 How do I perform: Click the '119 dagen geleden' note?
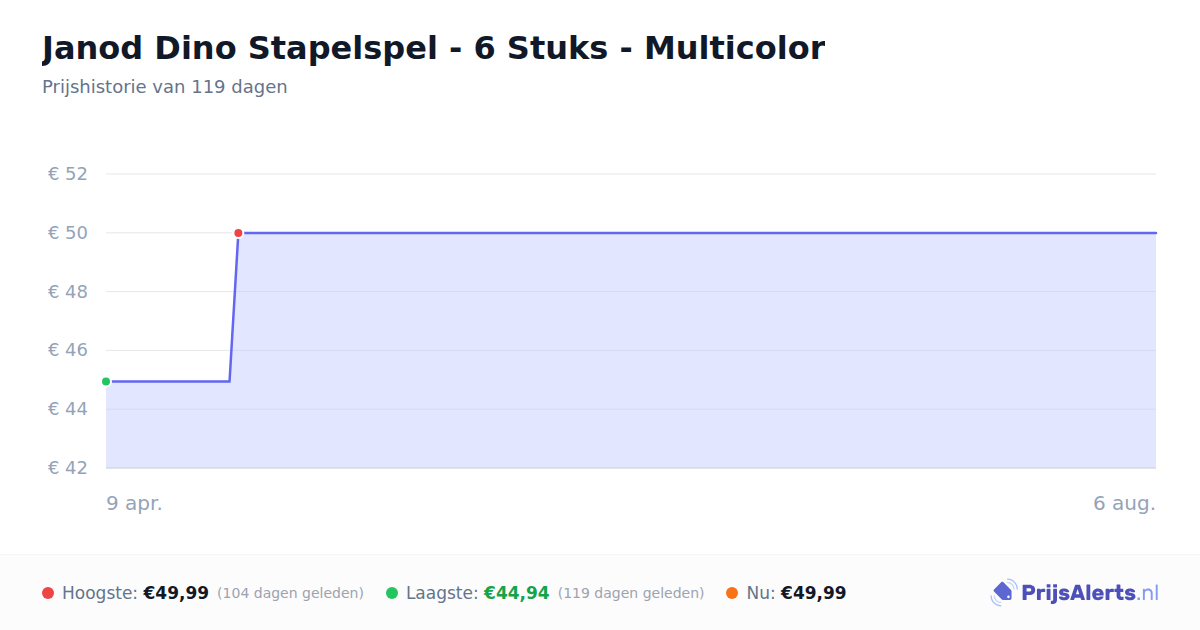(631, 593)
